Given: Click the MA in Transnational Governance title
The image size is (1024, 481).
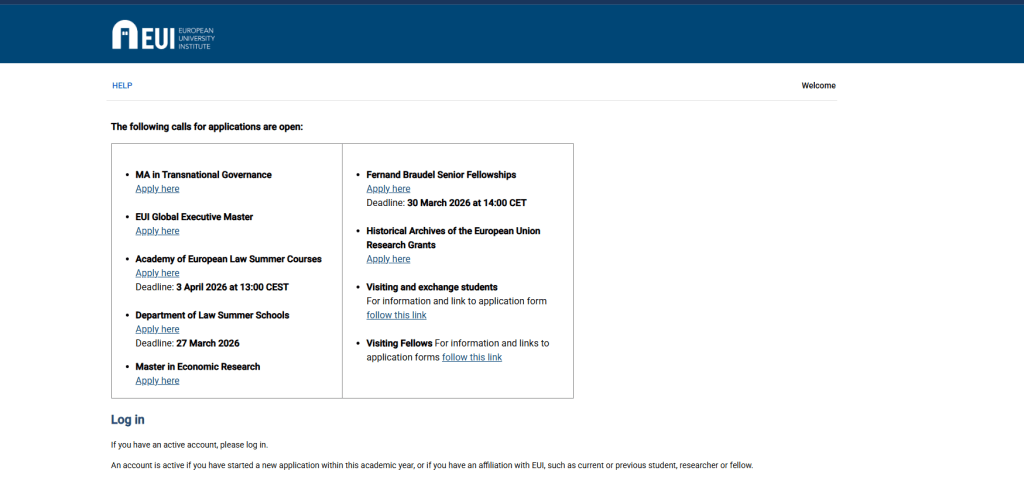Looking at the screenshot, I should [203, 175].
